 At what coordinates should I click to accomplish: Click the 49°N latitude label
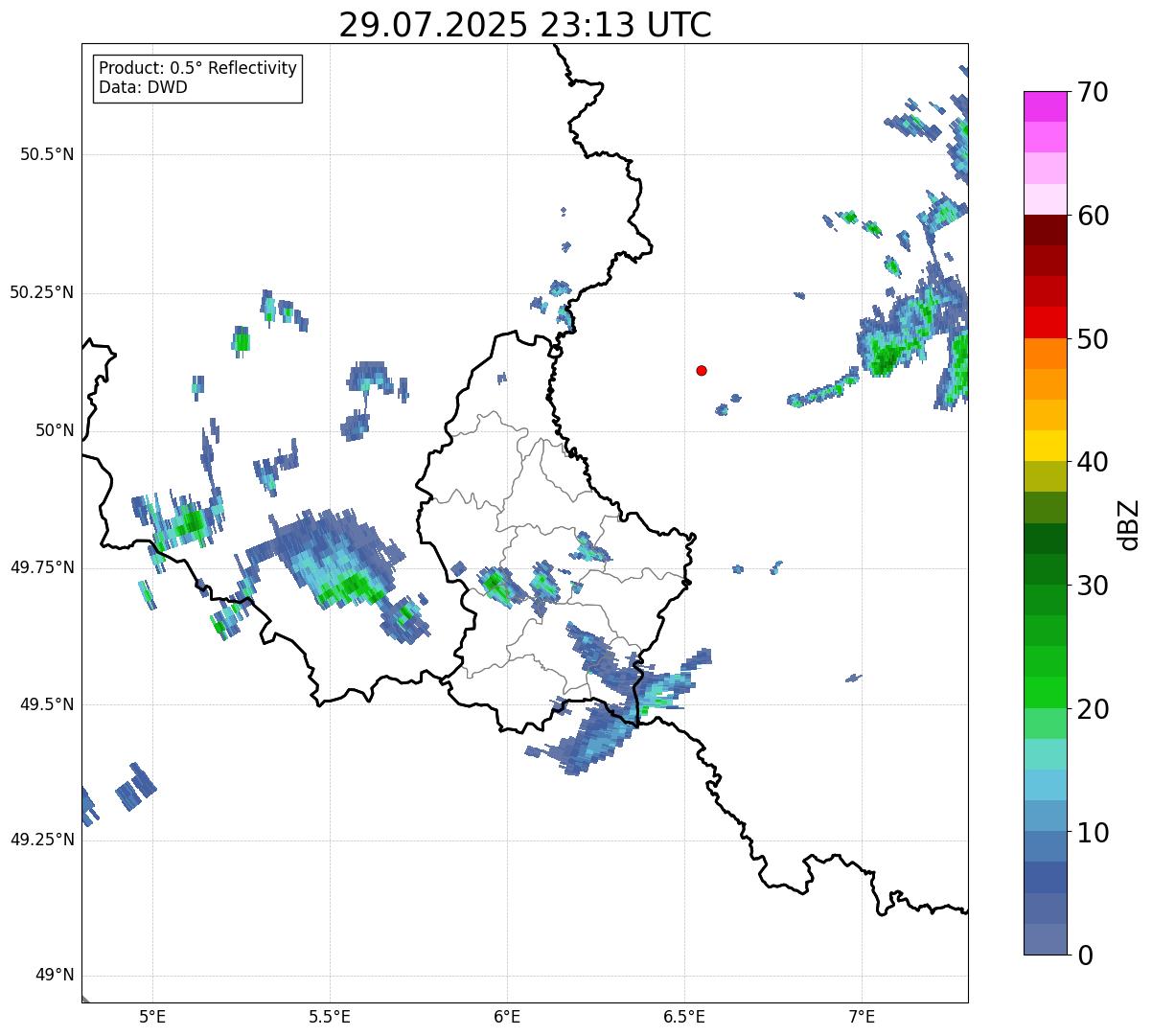pyautogui.click(x=55, y=976)
